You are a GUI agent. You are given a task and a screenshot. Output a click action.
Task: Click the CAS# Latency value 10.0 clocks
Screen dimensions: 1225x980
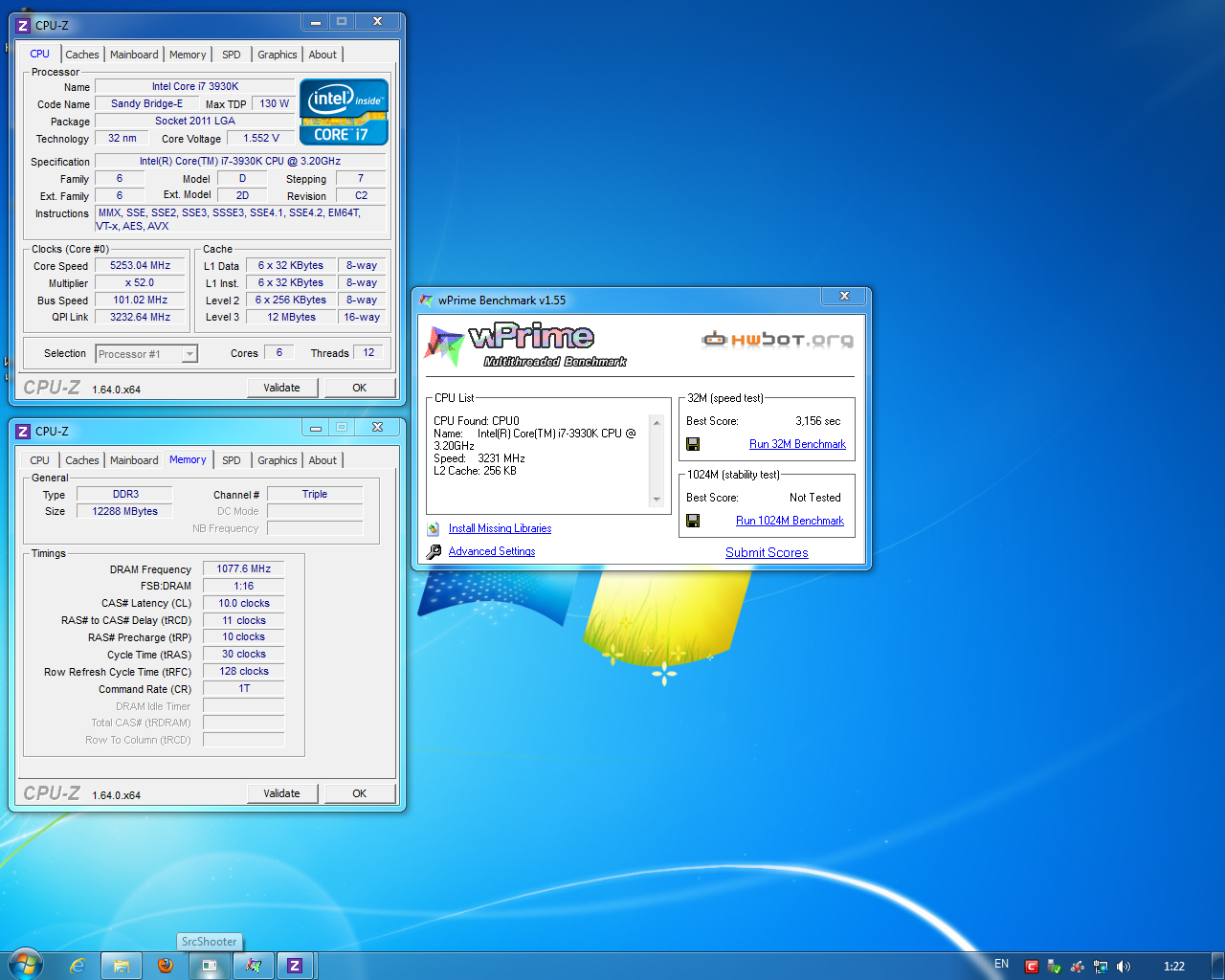[x=243, y=603]
